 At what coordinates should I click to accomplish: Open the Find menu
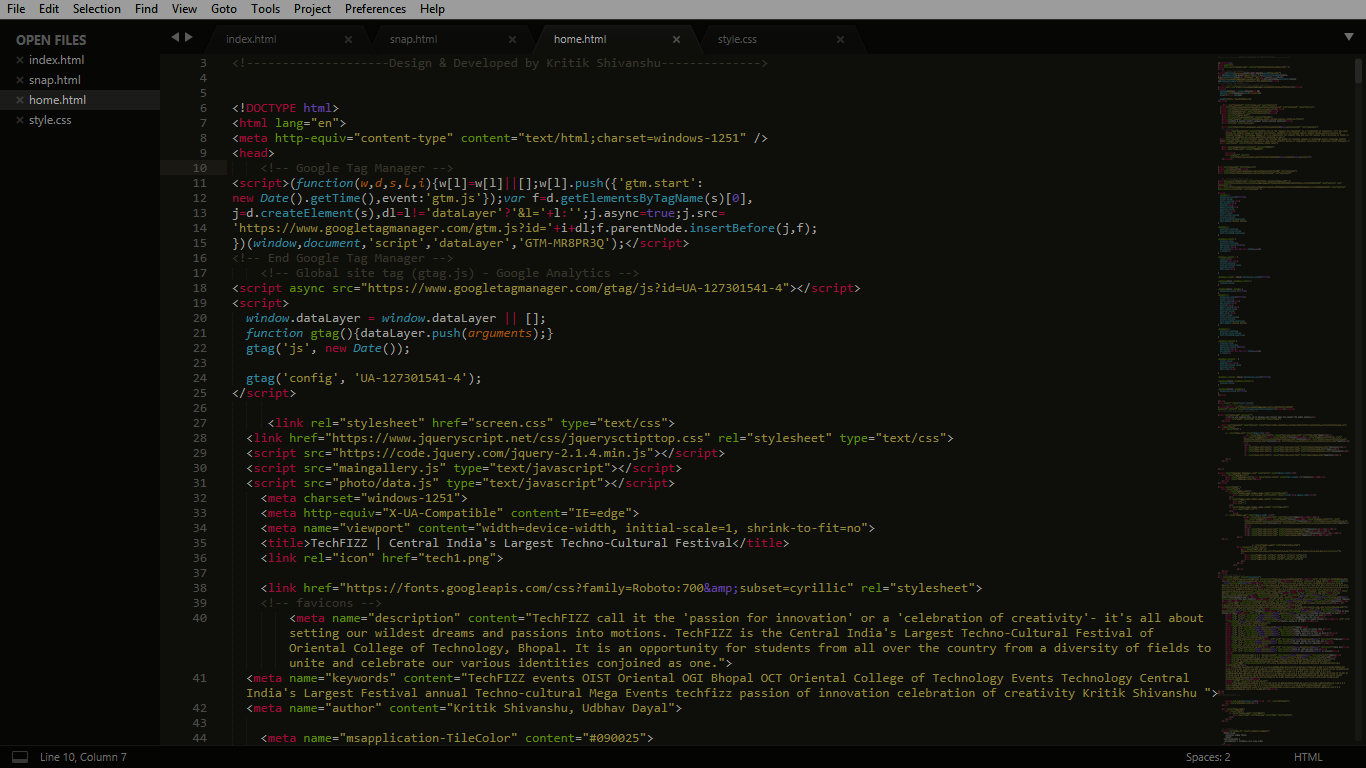146,9
